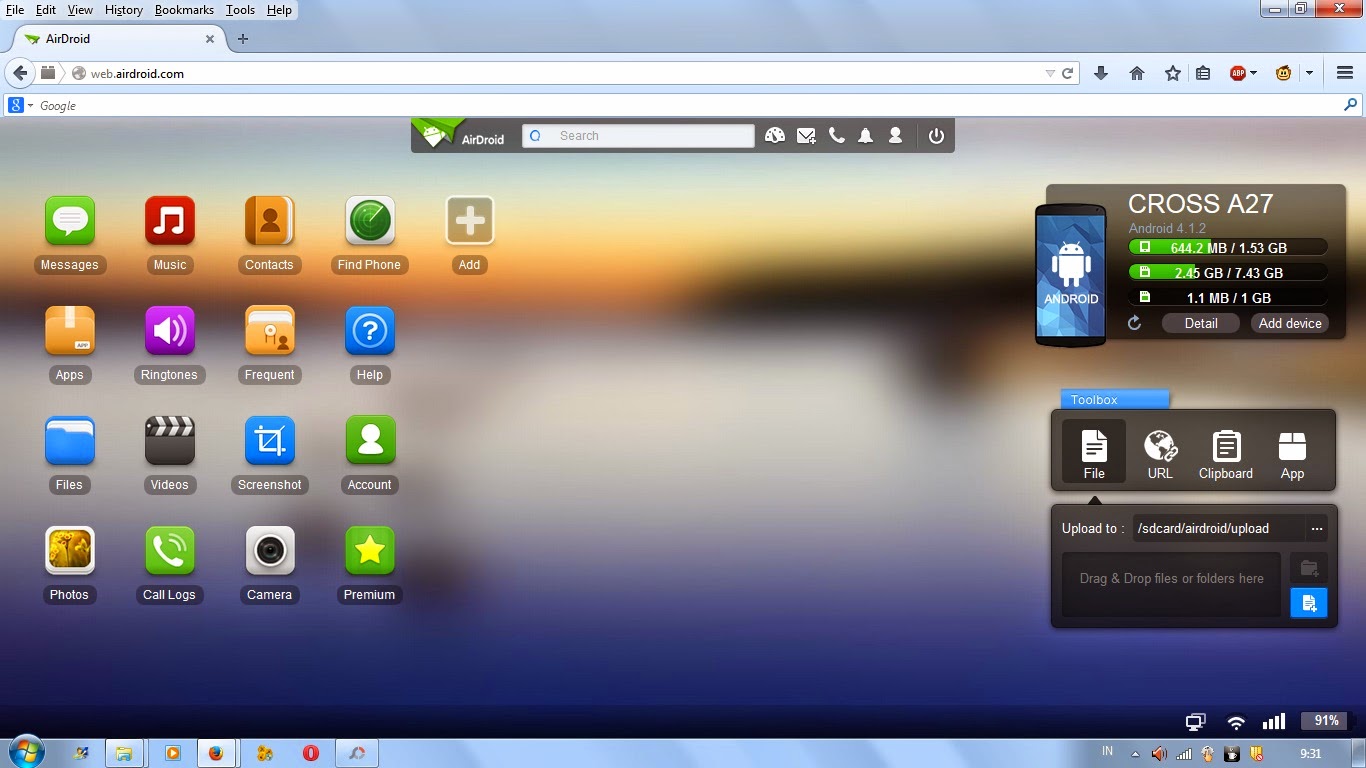Open the Windows Start button
The width and height of the screenshot is (1366, 768).
[26, 753]
